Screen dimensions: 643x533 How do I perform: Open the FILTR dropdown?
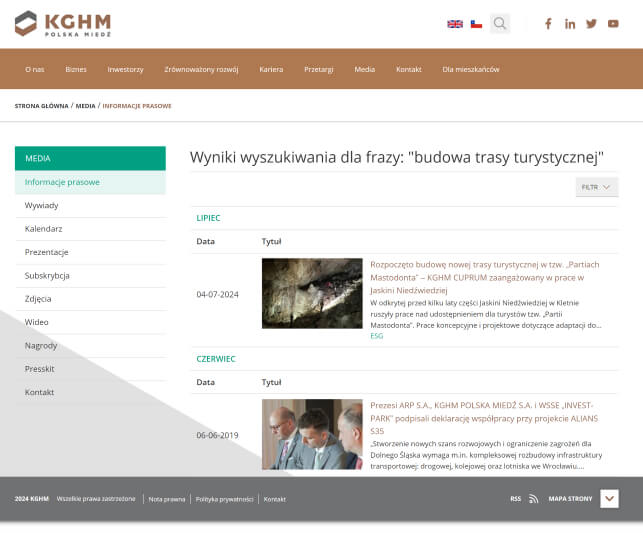point(597,187)
